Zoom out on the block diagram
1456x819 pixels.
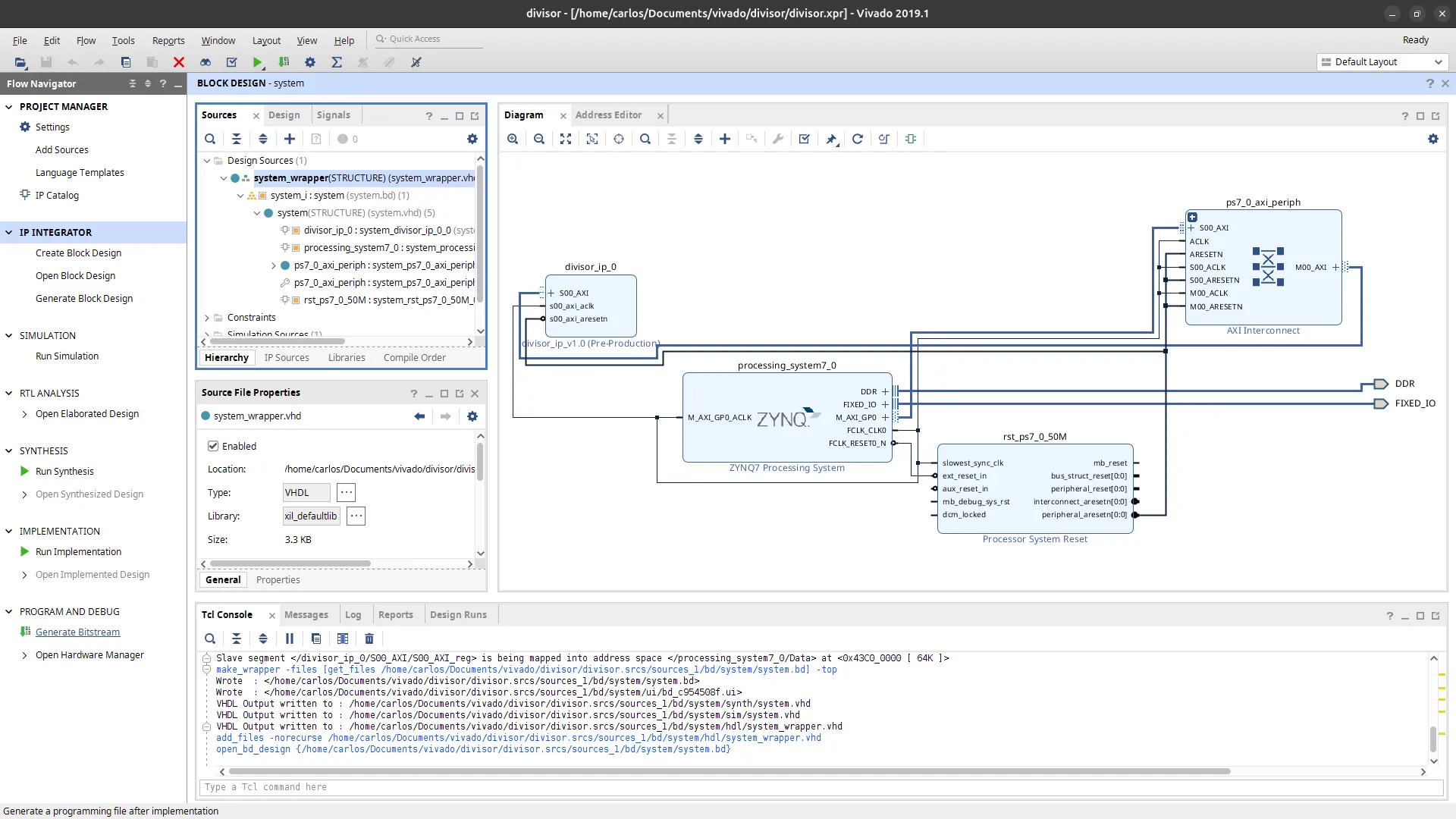[539, 139]
